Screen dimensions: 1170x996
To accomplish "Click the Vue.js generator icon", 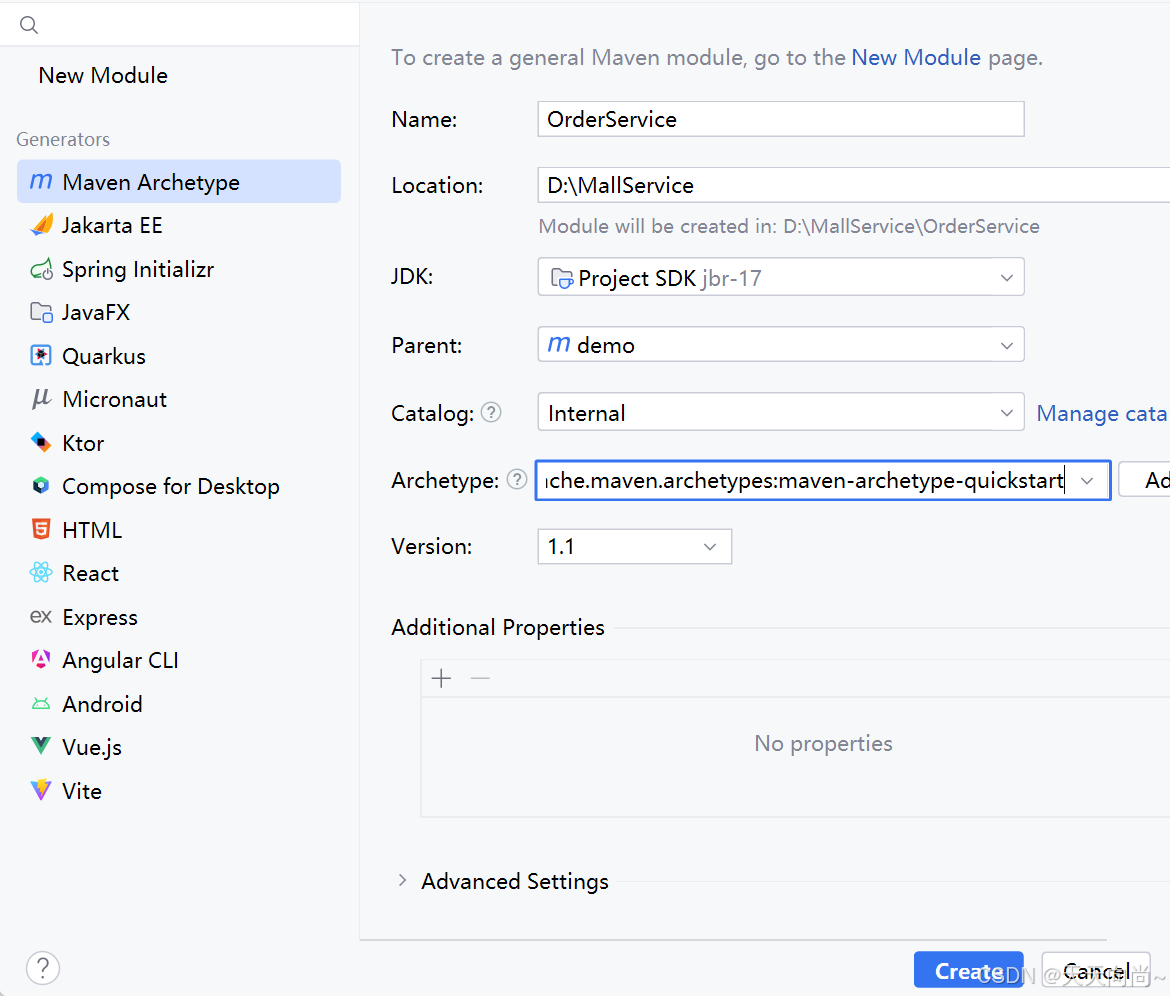I will (x=41, y=747).
